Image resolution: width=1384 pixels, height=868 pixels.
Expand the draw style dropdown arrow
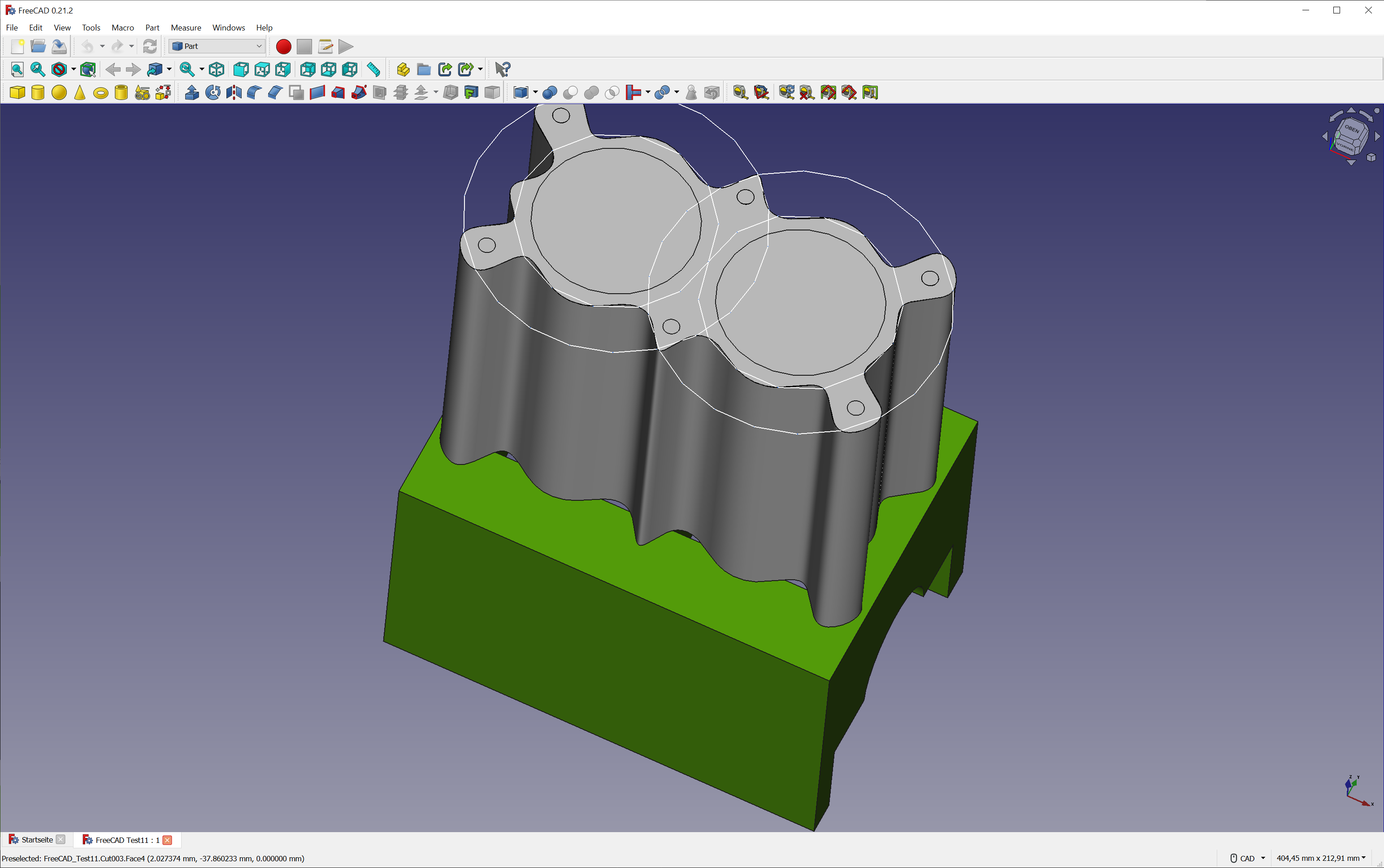click(74, 69)
